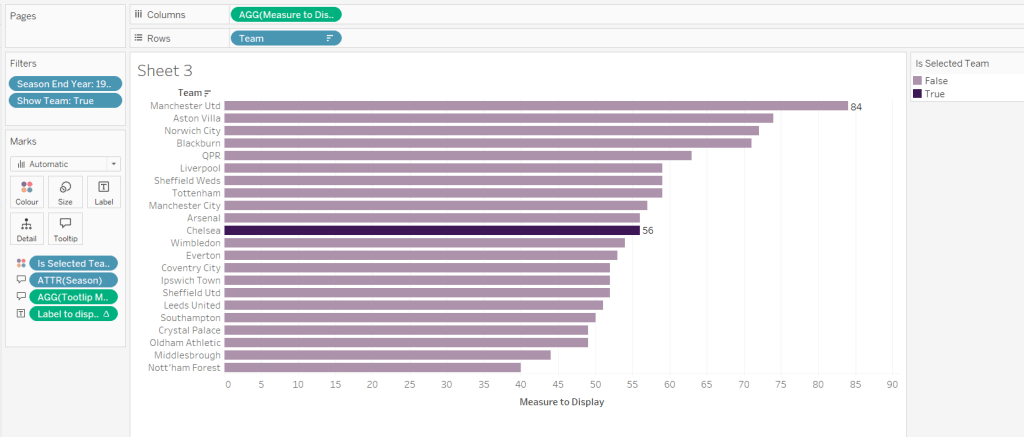Click the label icon beside Label to display pill
The height and width of the screenshot is (437, 1024).
21,314
